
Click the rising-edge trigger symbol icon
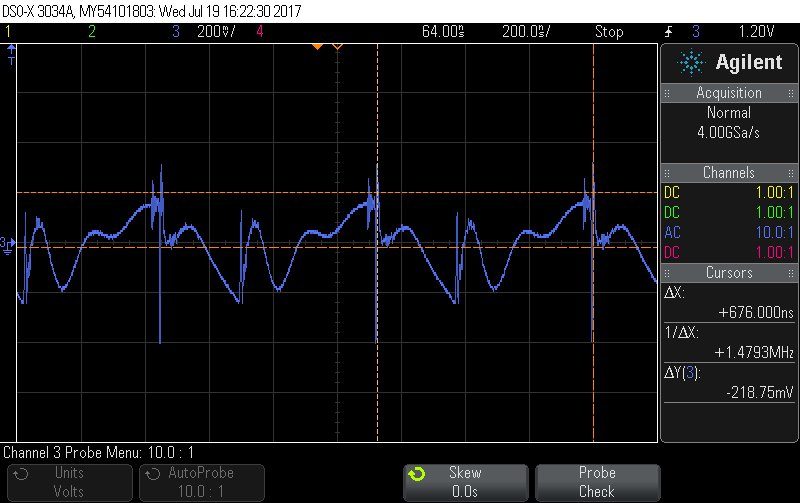(x=669, y=32)
